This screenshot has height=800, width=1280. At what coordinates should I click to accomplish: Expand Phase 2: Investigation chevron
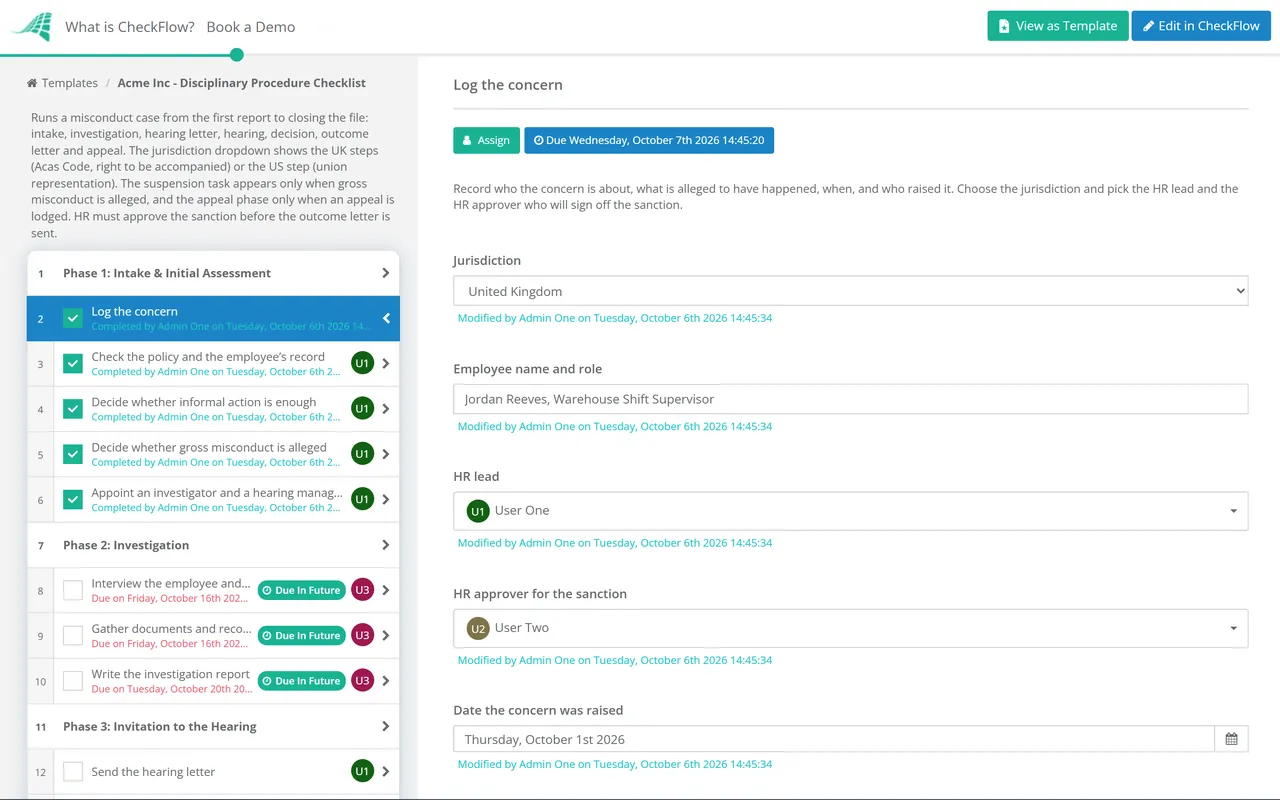tap(386, 545)
